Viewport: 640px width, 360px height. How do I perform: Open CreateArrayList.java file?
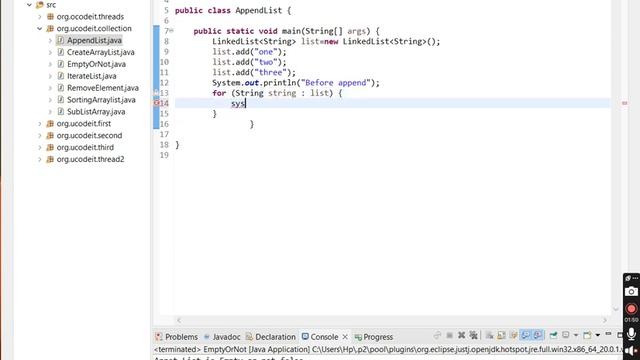[100, 52]
